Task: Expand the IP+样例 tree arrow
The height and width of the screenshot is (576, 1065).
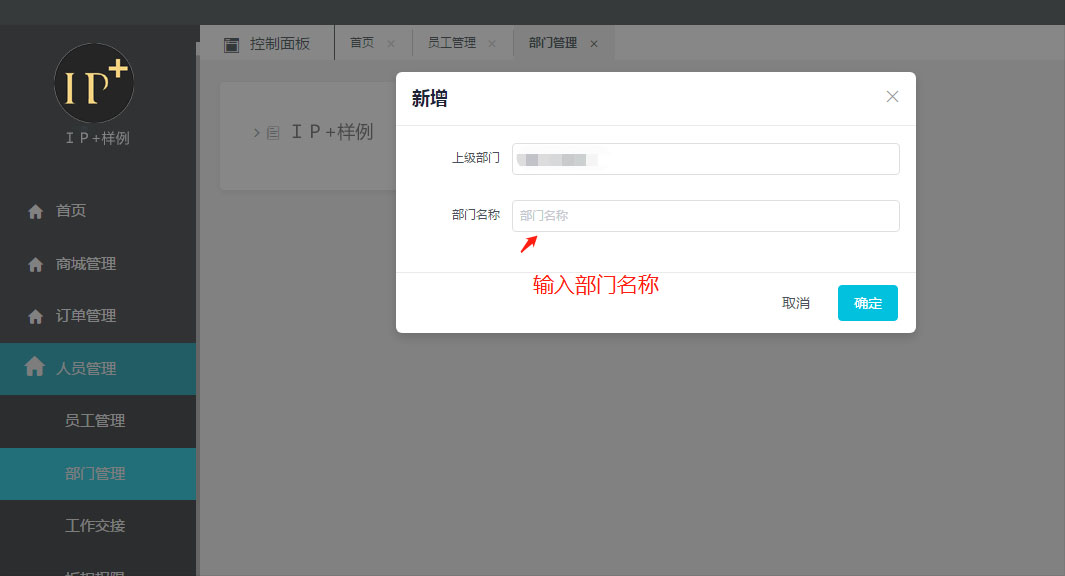Action: (256, 132)
